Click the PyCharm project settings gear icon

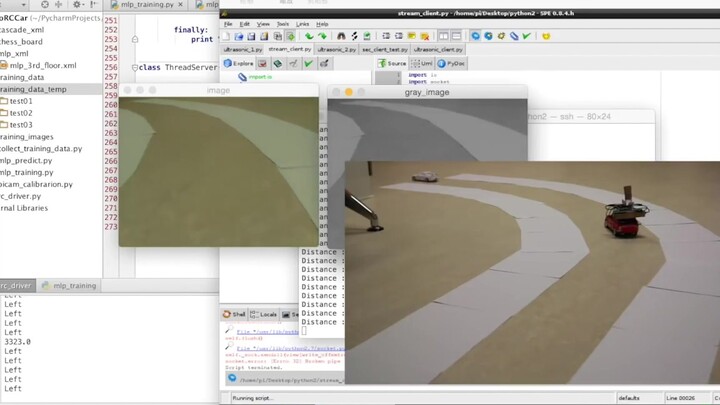tap(78, 4)
